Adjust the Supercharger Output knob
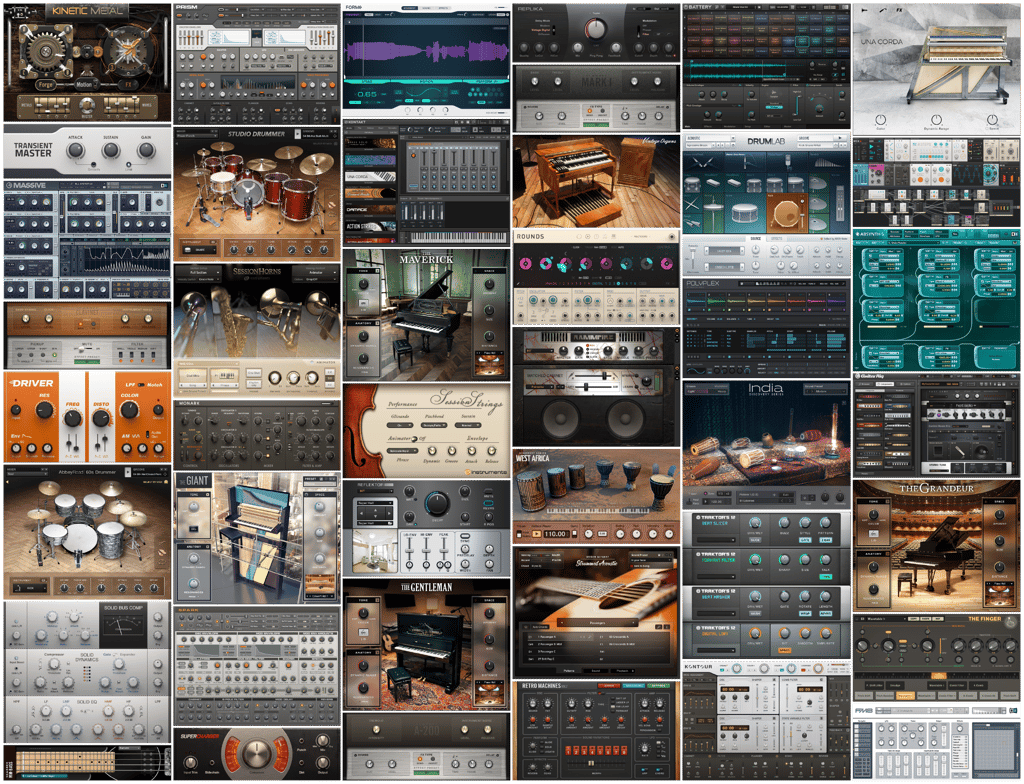The height and width of the screenshot is (784, 1024). click(x=323, y=762)
